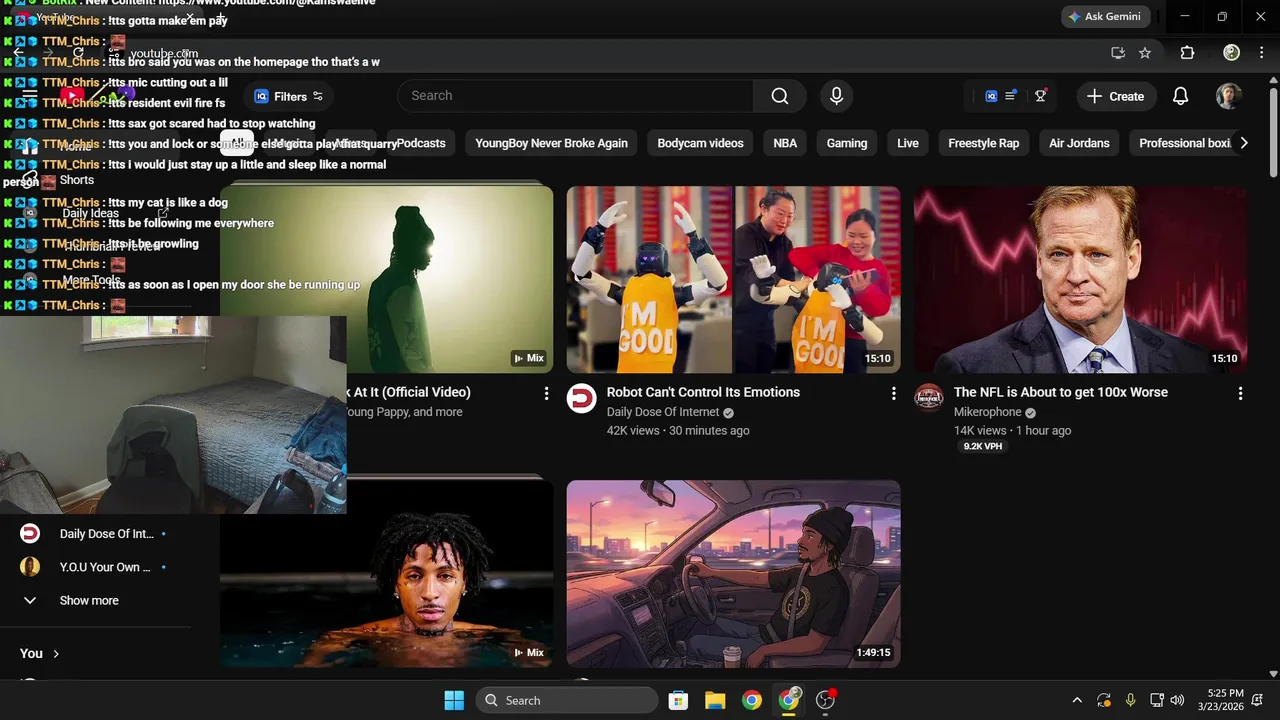
Task: Open Chrome's three-dot menu
Action: (x=1263, y=53)
